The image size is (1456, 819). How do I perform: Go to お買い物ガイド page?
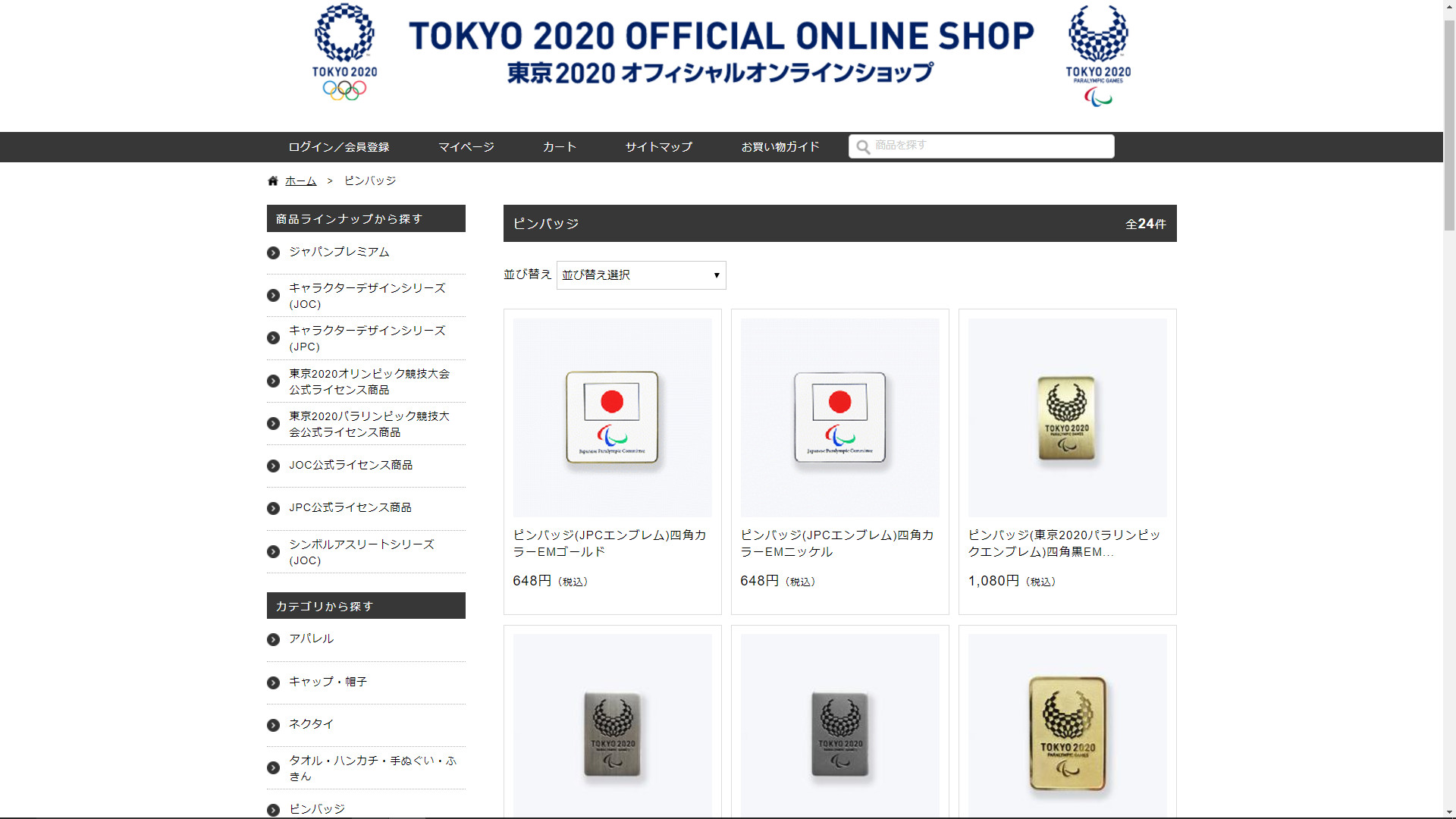click(780, 147)
